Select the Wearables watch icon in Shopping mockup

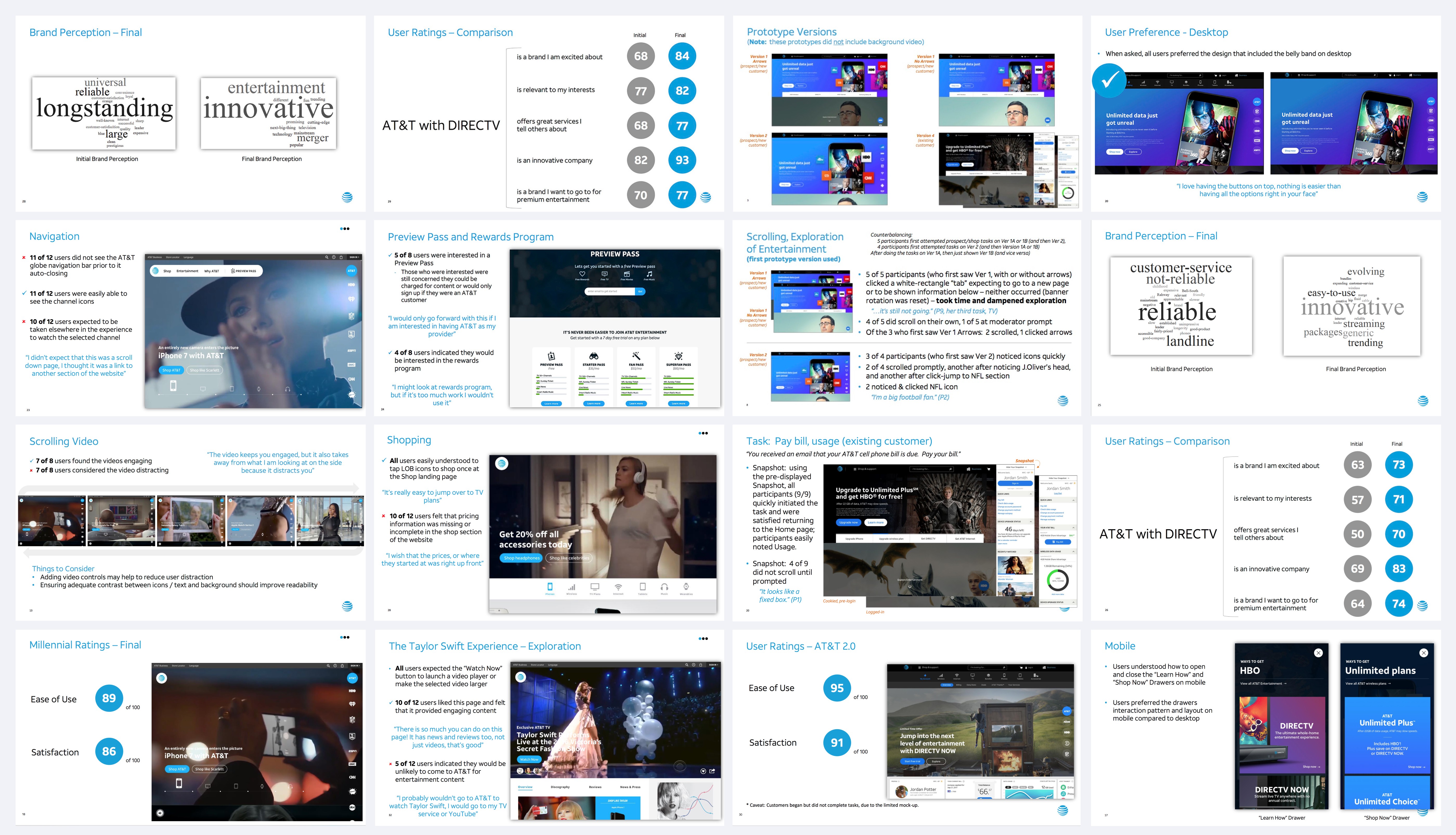click(686, 587)
